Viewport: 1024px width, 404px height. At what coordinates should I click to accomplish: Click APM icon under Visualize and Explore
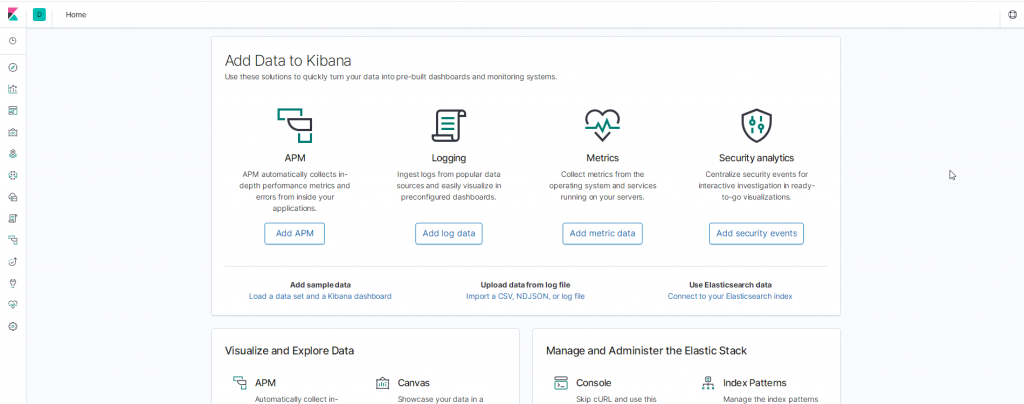point(240,383)
